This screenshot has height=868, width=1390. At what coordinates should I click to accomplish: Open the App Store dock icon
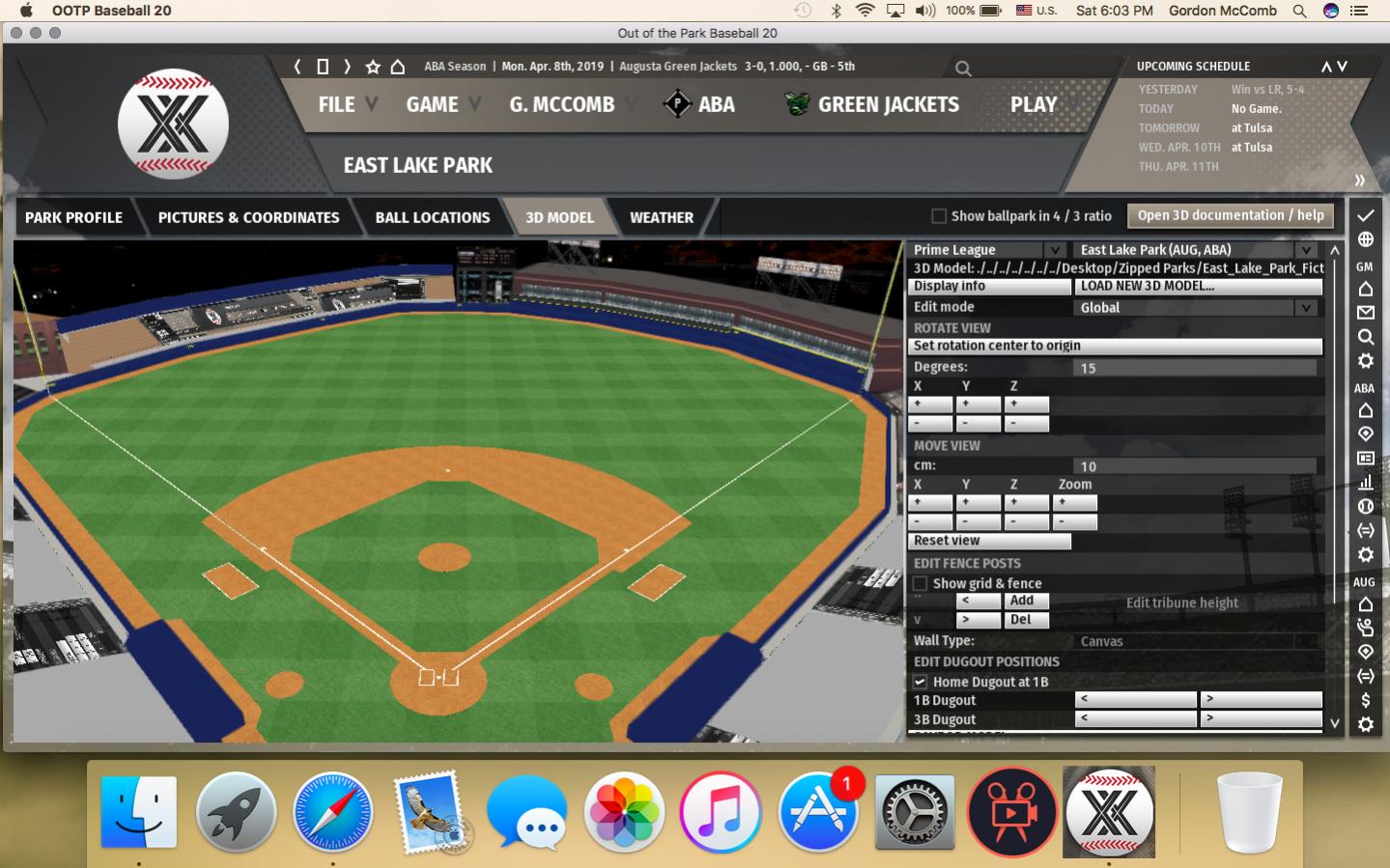(817, 812)
